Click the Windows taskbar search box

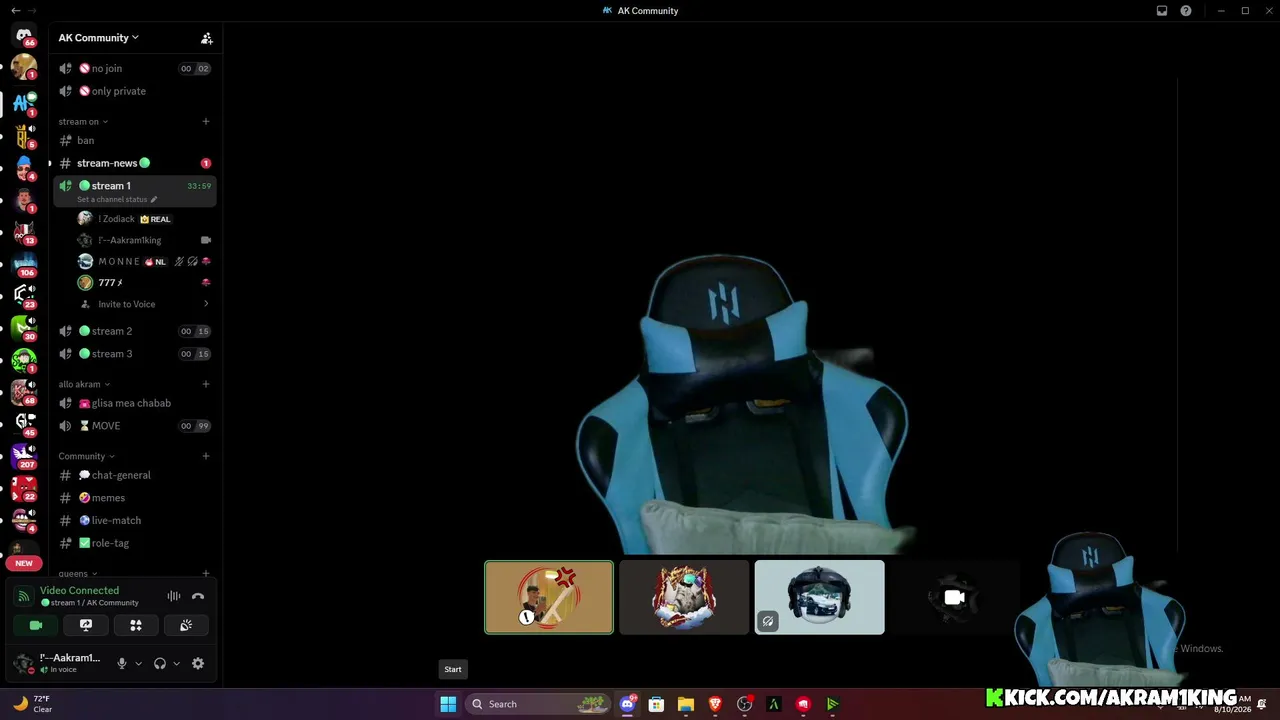tap(538, 704)
